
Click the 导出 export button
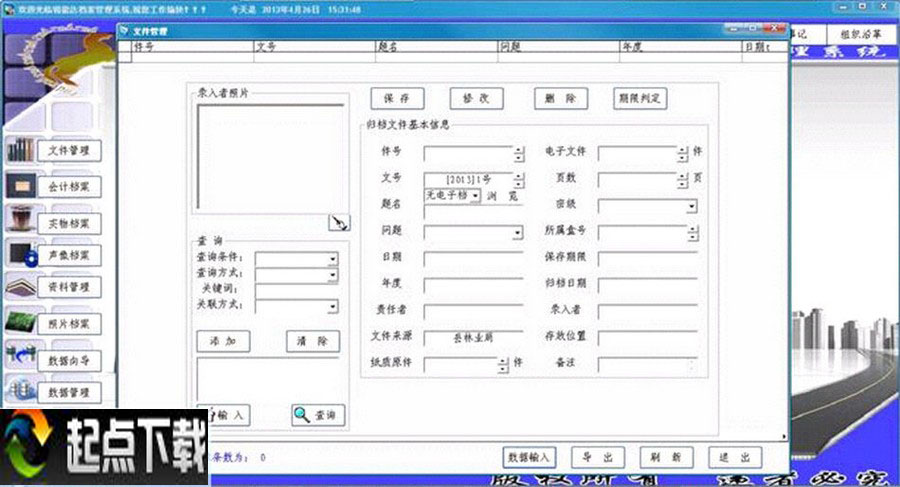[x=598, y=457]
